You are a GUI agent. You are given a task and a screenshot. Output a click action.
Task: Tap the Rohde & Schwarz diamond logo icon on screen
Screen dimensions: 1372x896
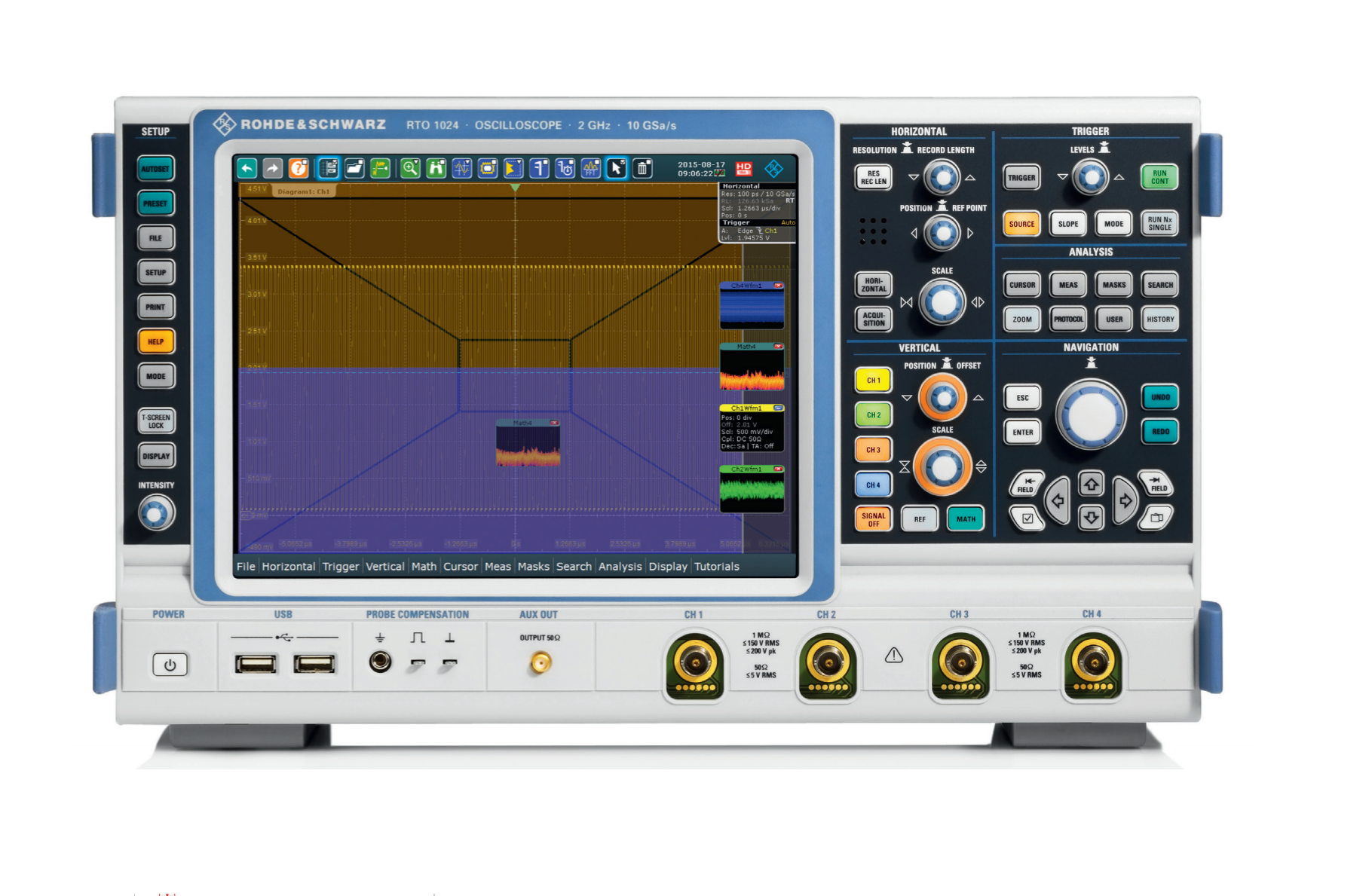click(773, 169)
